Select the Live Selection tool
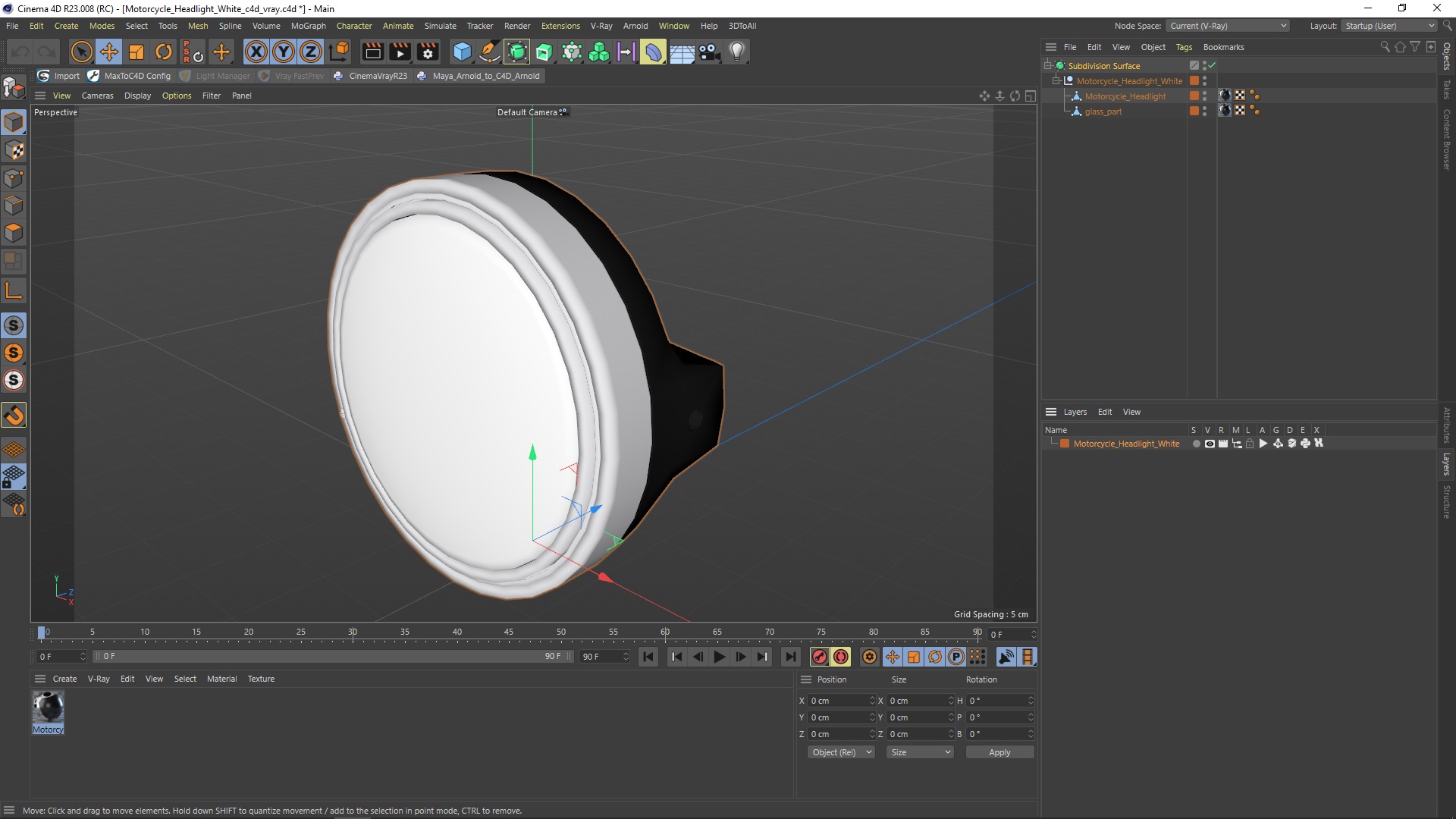 point(81,52)
